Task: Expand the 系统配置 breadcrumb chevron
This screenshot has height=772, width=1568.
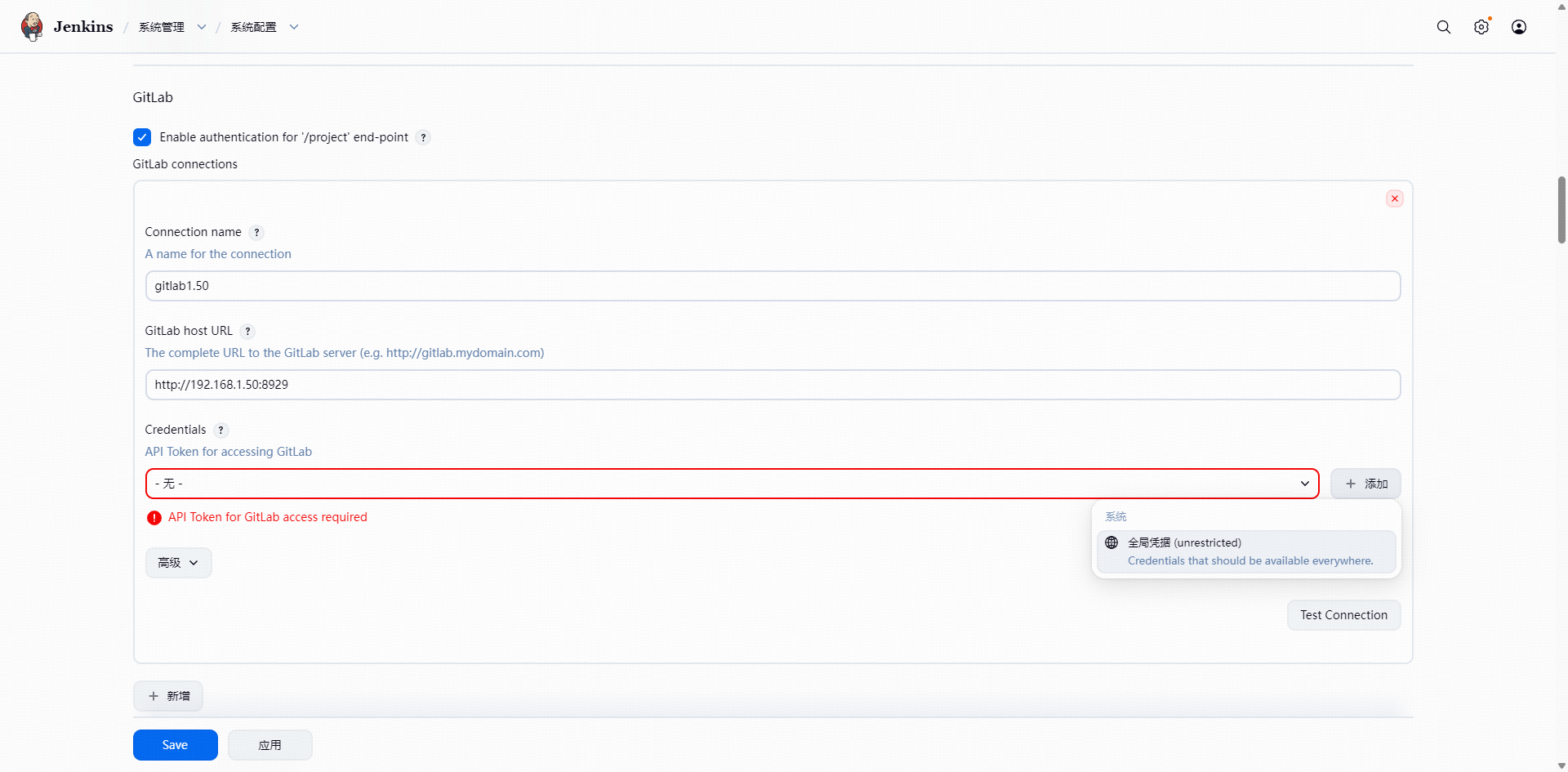Action: click(x=294, y=27)
